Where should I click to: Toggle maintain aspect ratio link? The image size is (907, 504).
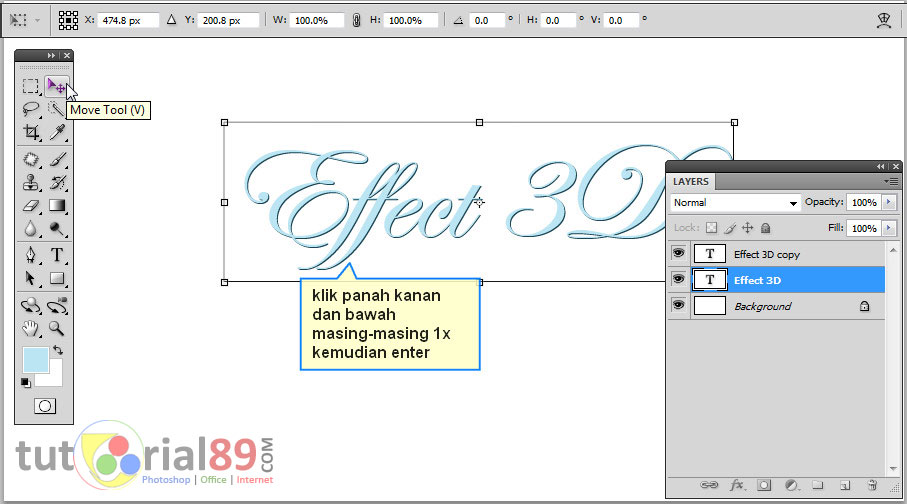click(x=356, y=20)
